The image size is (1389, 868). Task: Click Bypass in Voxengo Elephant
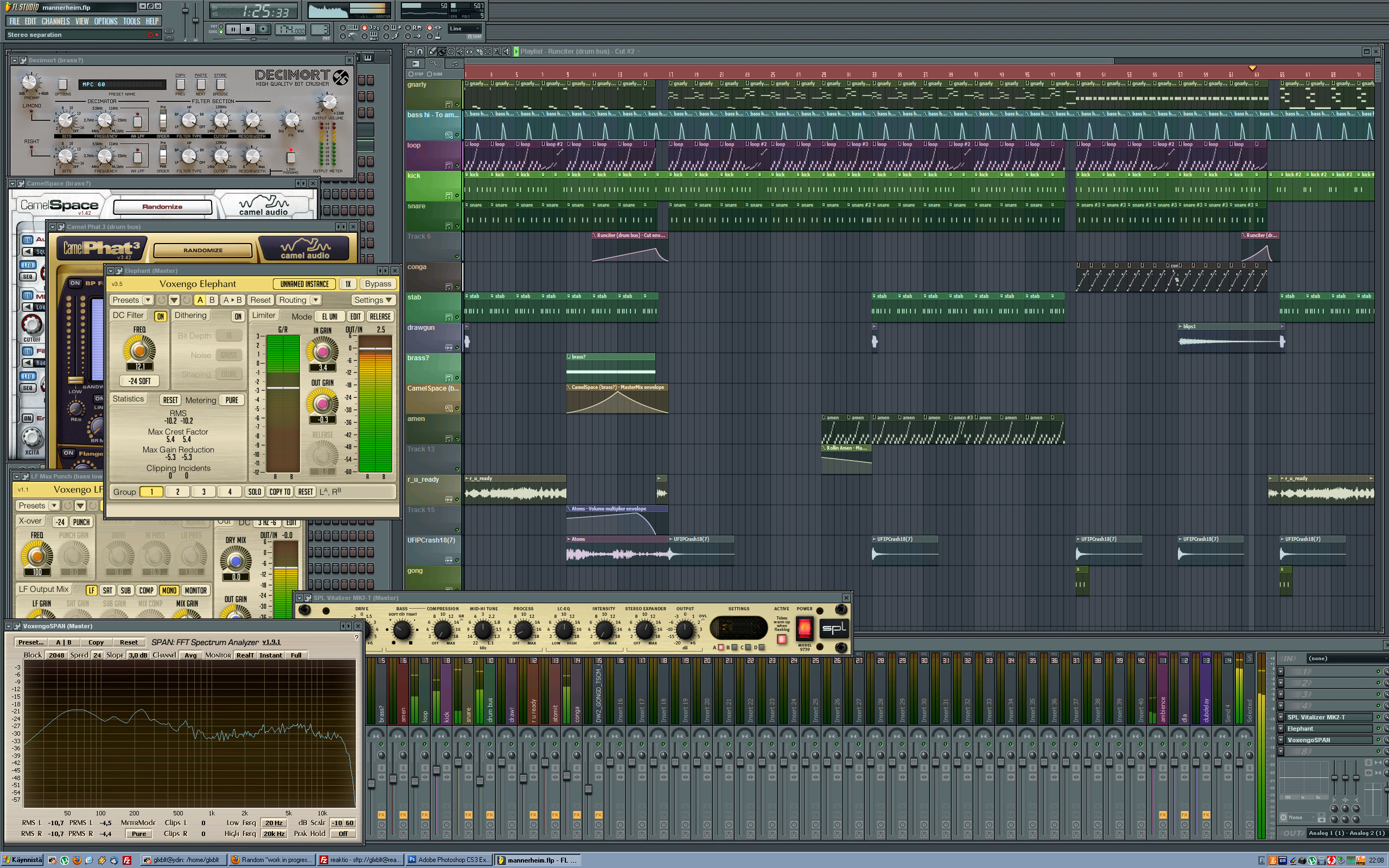(378, 284)
